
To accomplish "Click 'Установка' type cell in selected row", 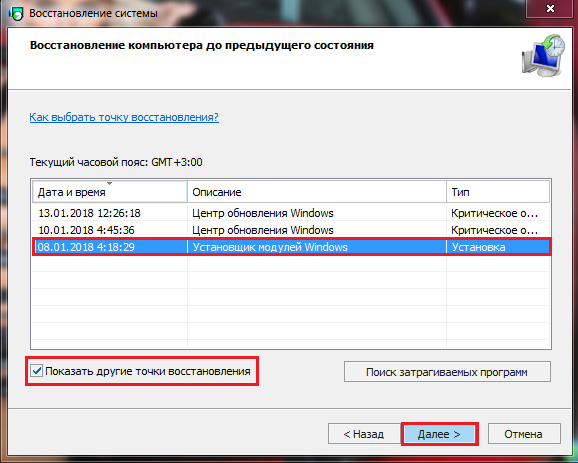I will pos(478,247).
